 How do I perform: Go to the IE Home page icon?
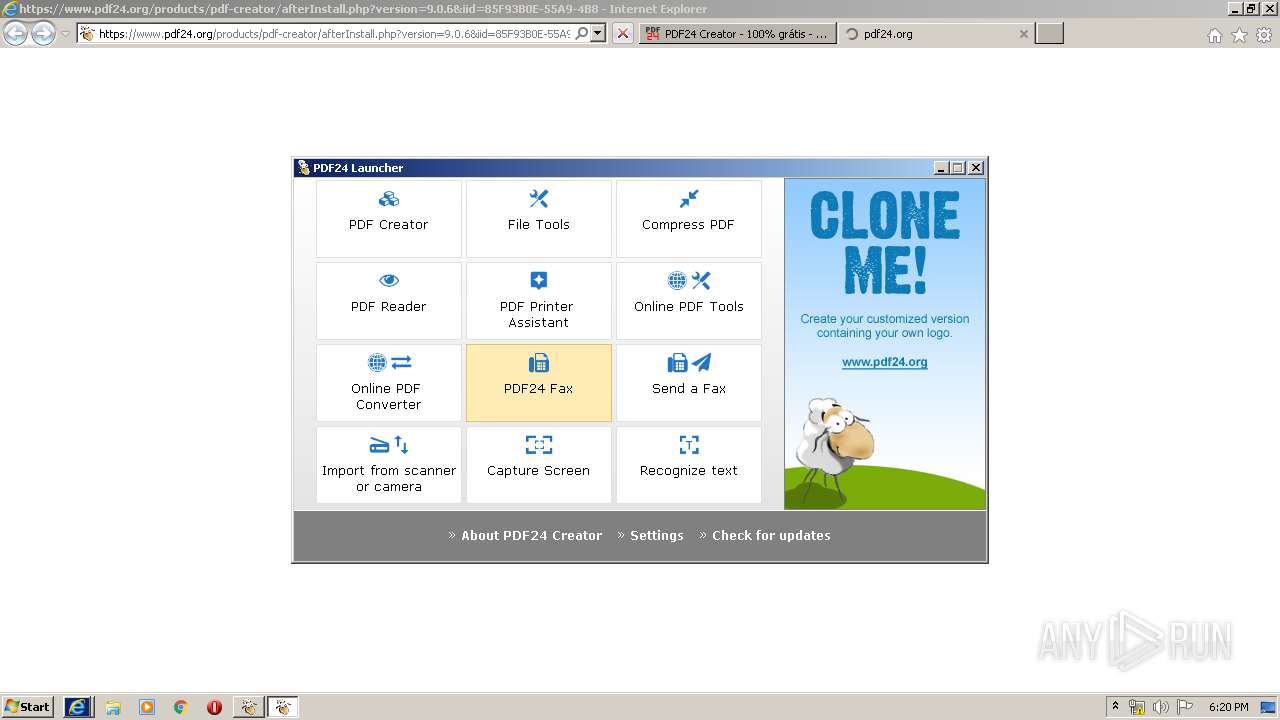(1214, 35)
